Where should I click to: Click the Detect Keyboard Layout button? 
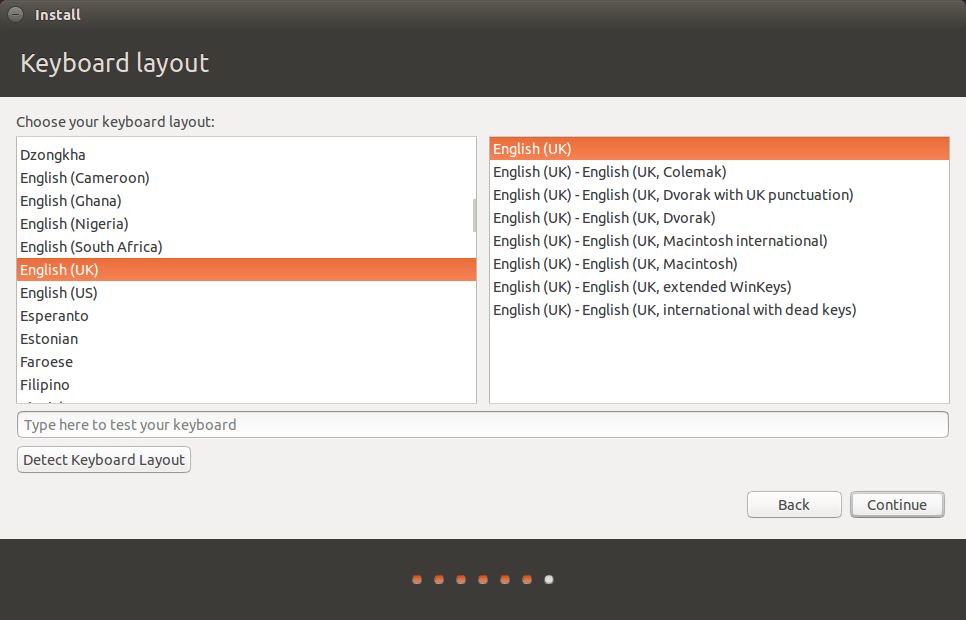pyautogui.click(x=104, y=460)
